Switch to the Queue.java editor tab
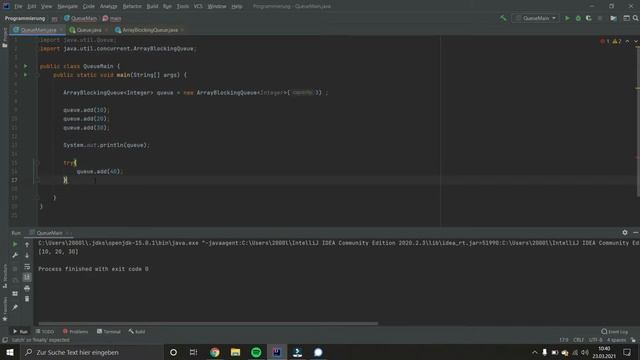This screenshot has height=360, width=640. click(x=89, y=30)
